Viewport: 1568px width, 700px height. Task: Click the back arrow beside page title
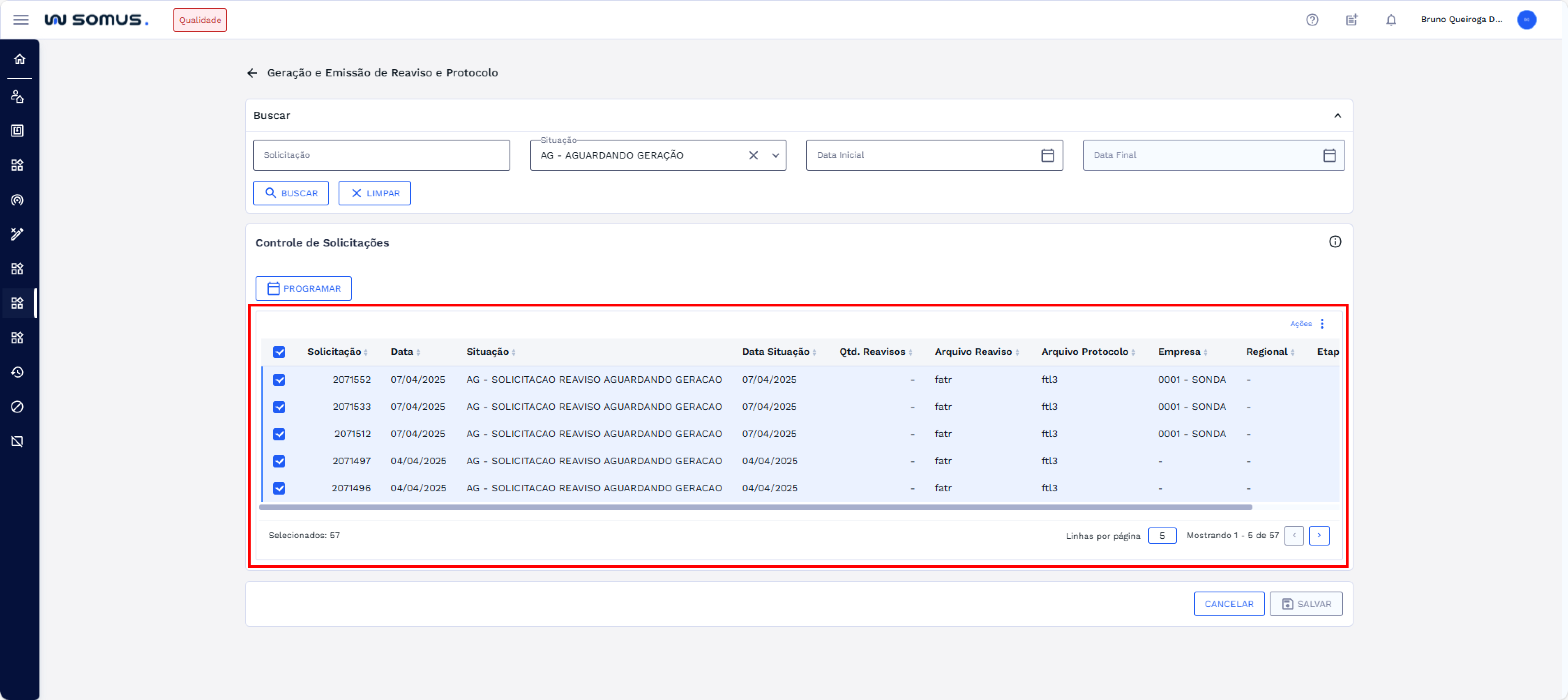coord(253,73)
